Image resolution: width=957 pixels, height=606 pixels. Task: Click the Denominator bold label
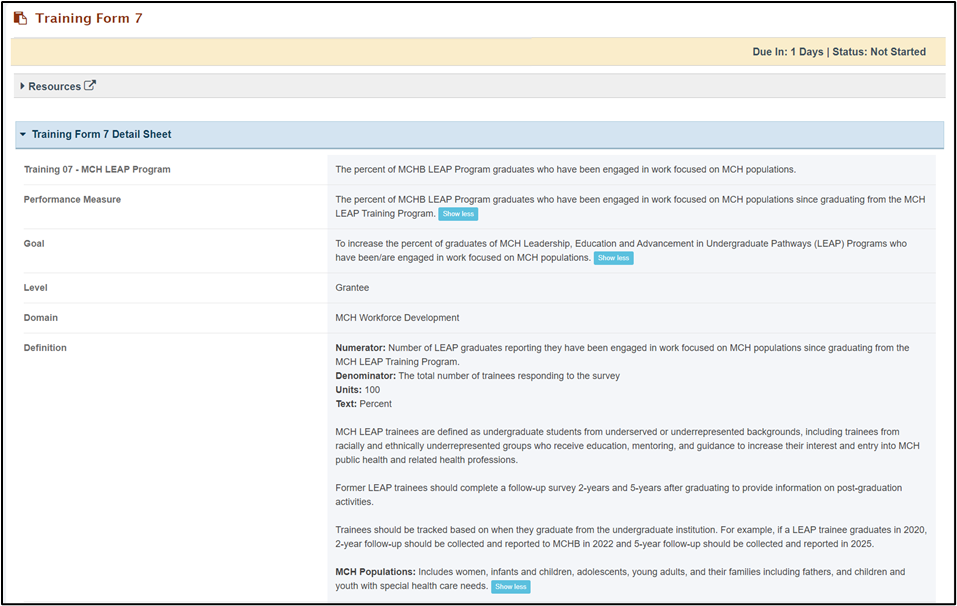(x=366, y=376)
